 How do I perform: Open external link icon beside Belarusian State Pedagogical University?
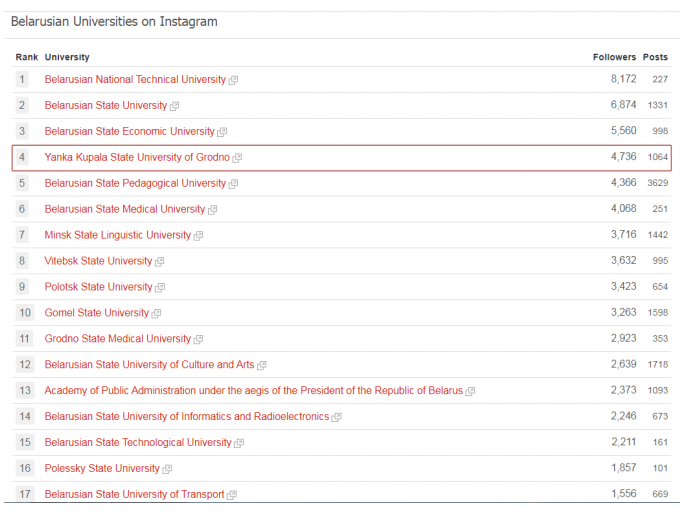[x=233, y=183]
